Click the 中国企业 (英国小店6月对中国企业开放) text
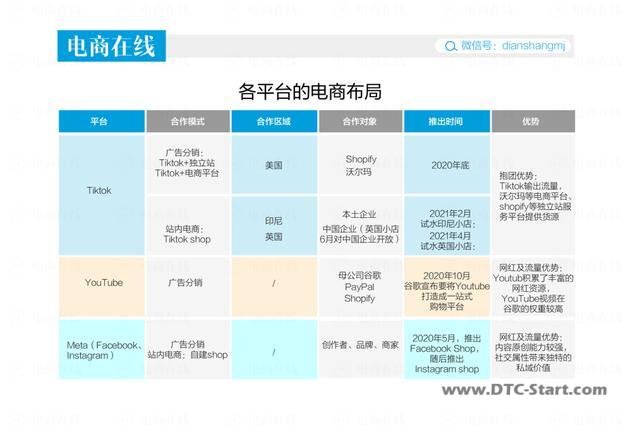640x432 pixels. 359,234
